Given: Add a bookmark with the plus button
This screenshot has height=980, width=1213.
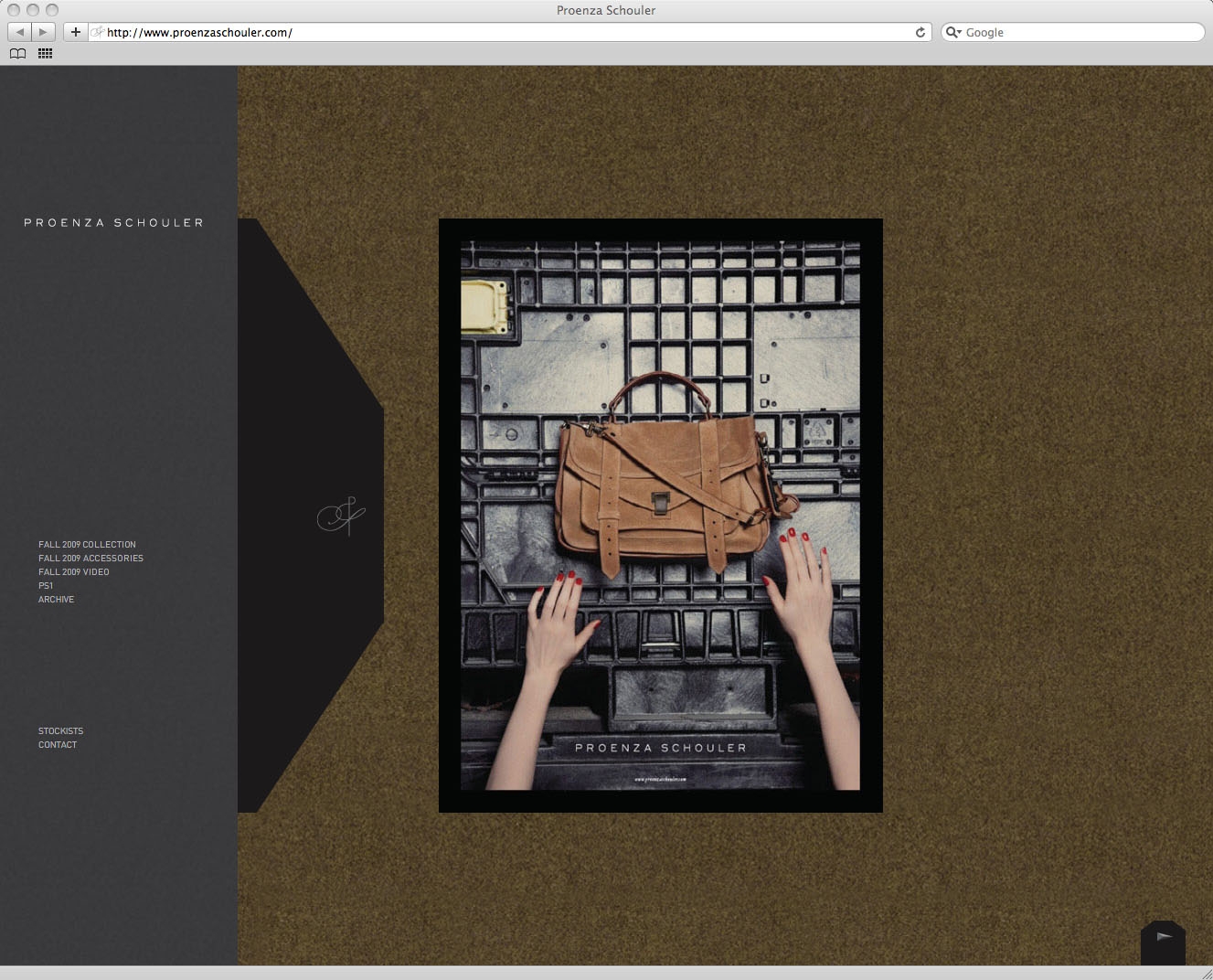Looking at the screenshot, I should 76,32.
